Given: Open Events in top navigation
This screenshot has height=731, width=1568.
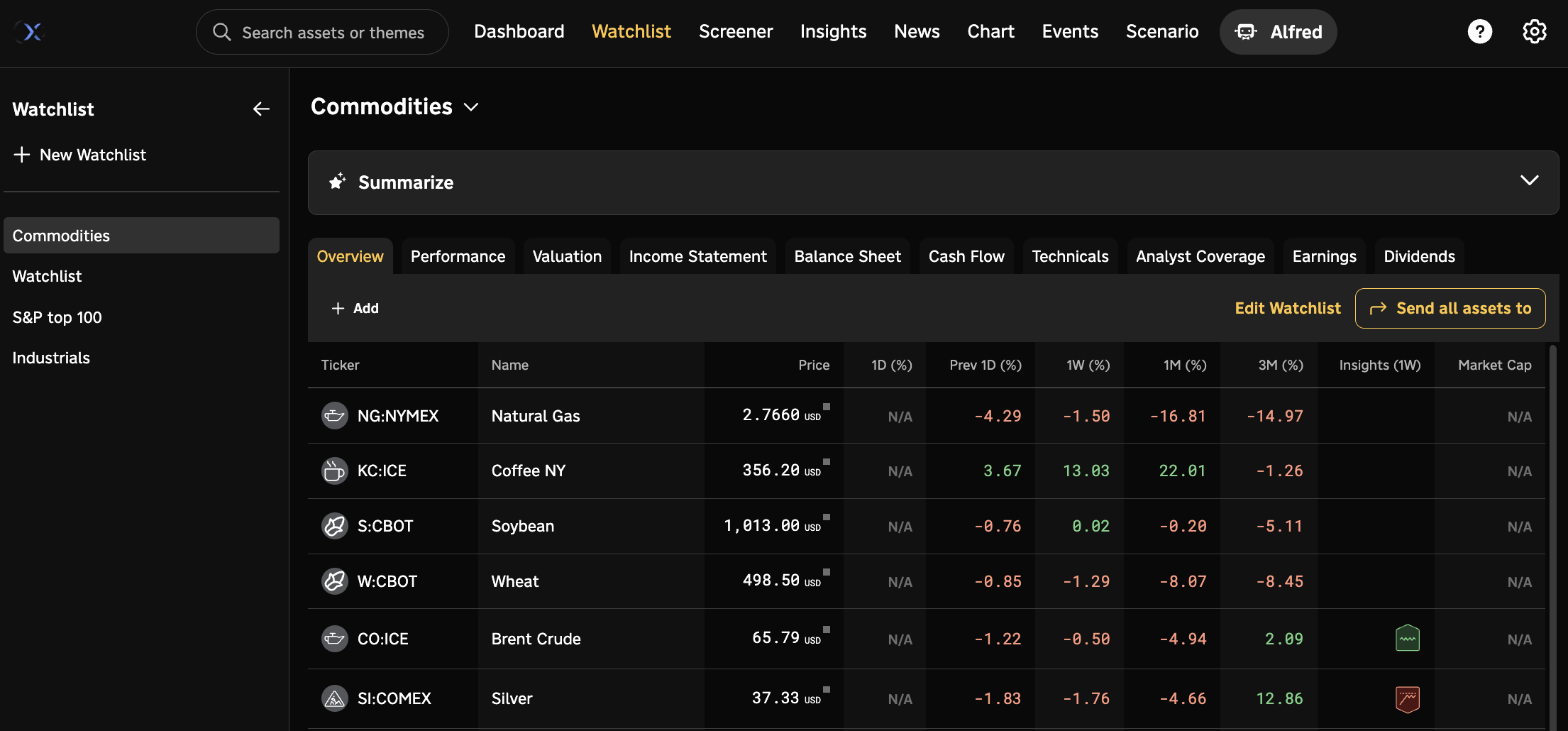Looking at the screenshot, I should 1070,32.
